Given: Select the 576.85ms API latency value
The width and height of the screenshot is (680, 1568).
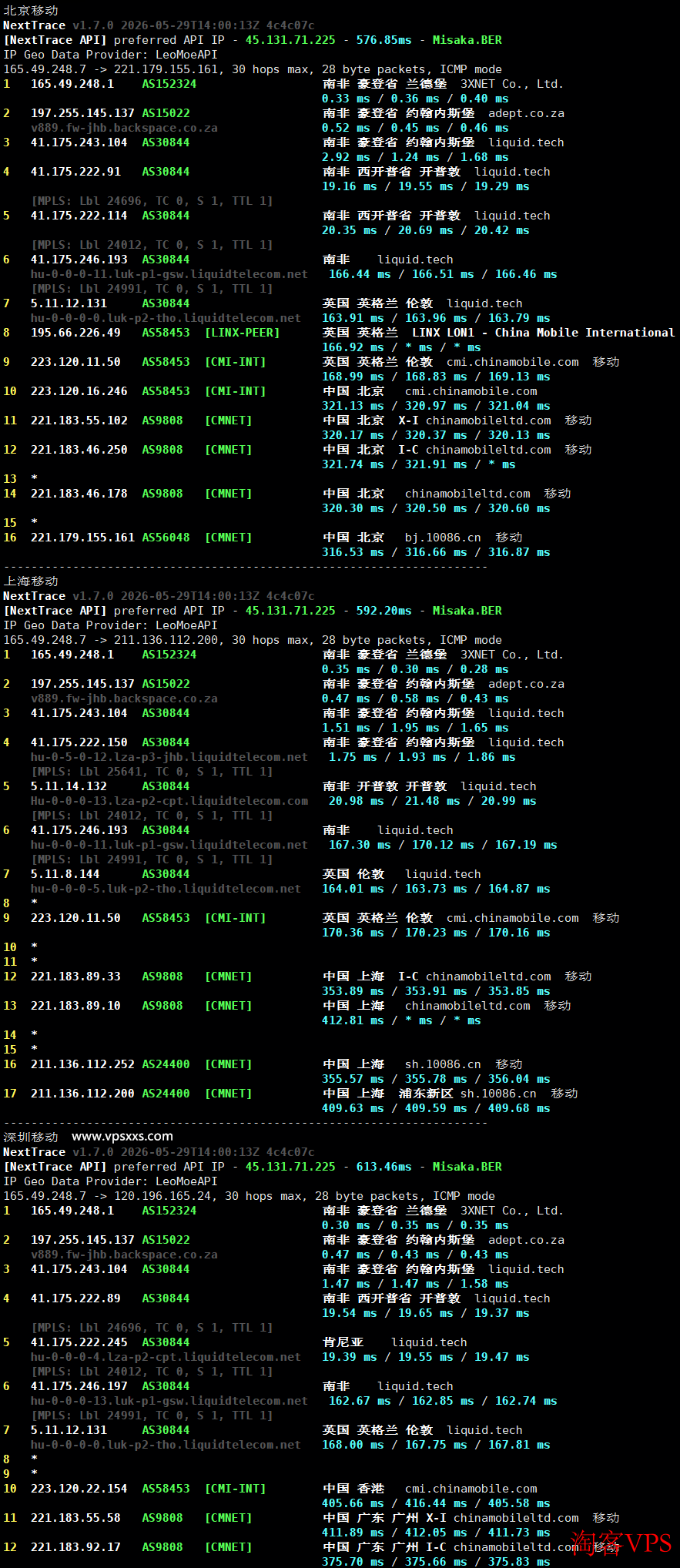Looking at the screenshot, I should coord(384,40).
